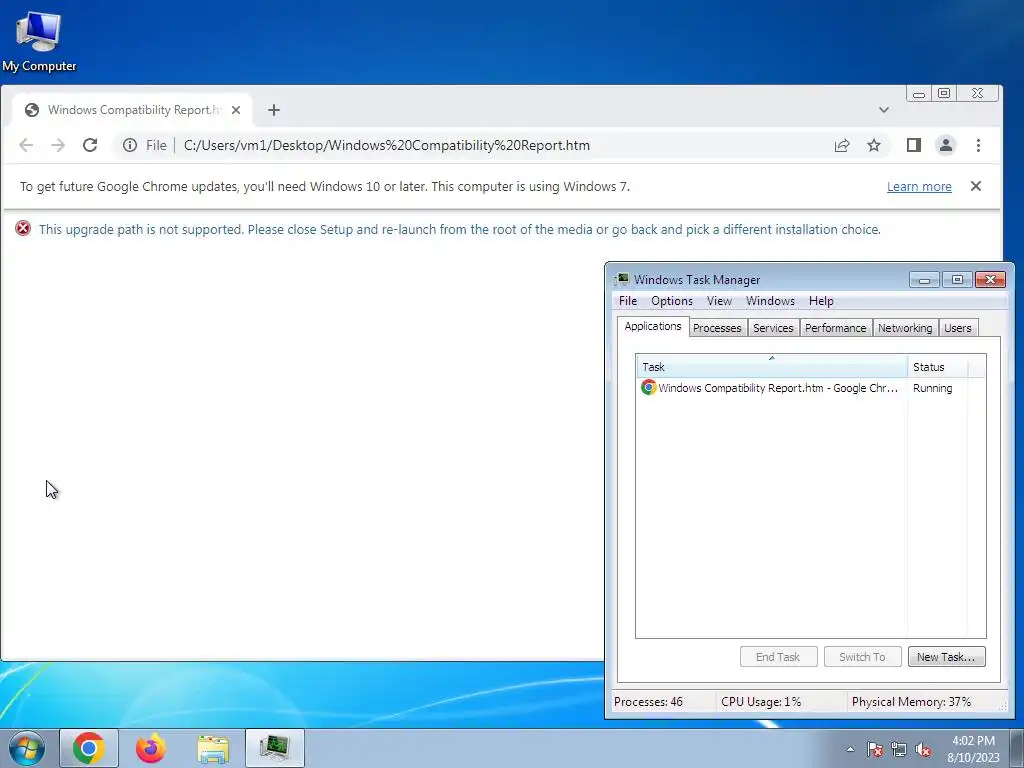Click Task Manager title bar icon
This screenshot has height=768, width=1024.
[622, 280]
